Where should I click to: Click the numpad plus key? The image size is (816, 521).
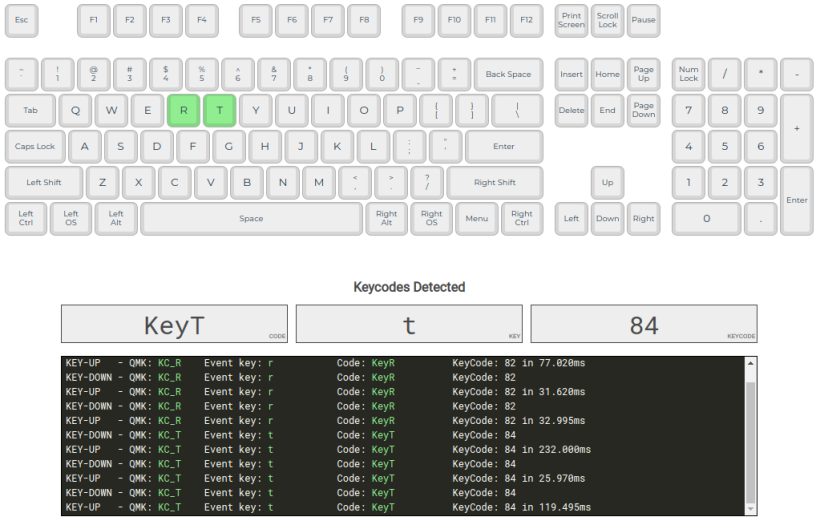796,128
